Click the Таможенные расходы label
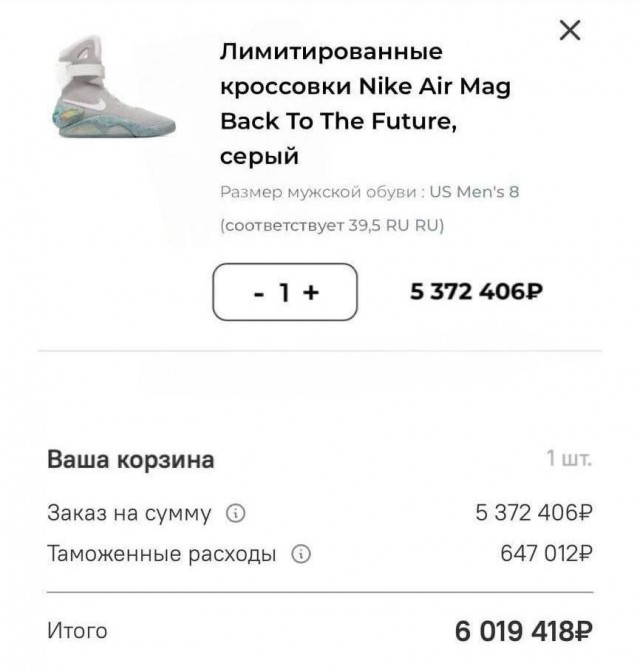 tap(162, 554)
